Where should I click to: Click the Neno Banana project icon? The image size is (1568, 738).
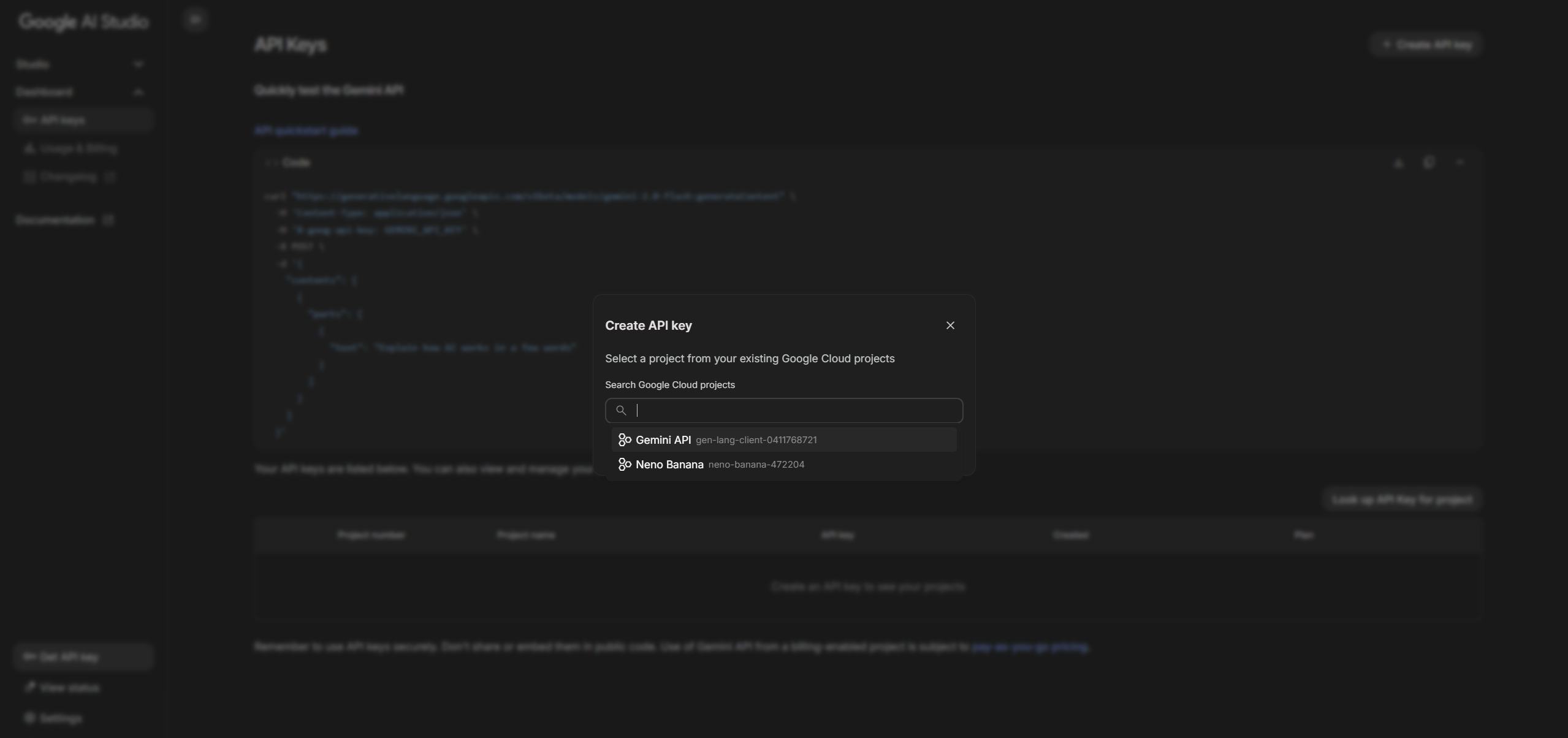[x=624, y=464]
